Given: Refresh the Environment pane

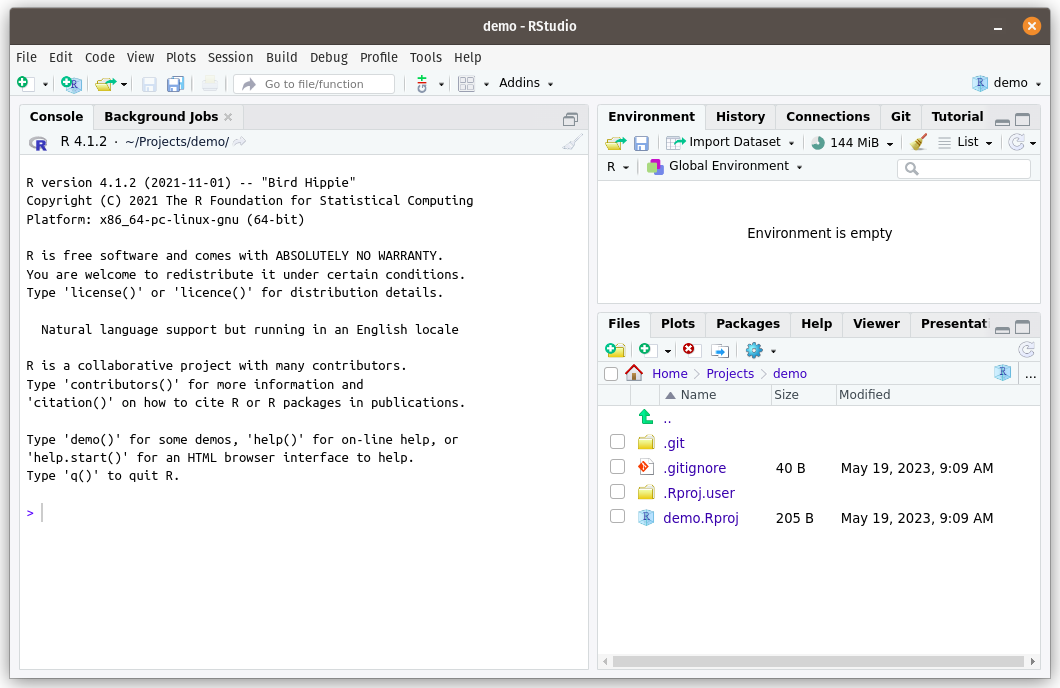Looking at the screenshot, I should 1016,142.
